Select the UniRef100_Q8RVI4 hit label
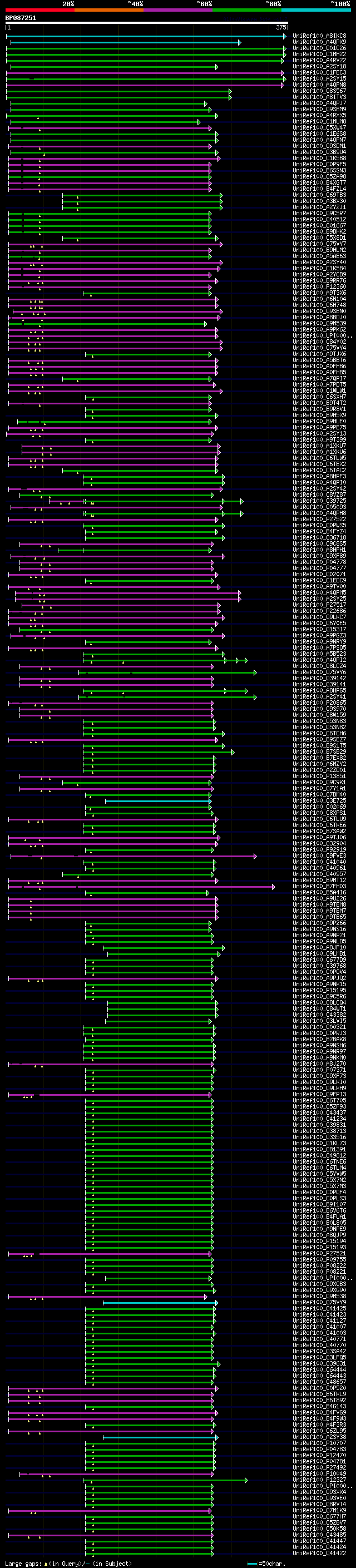The height and width of the screenshot is (1568, 356). 319,1505
